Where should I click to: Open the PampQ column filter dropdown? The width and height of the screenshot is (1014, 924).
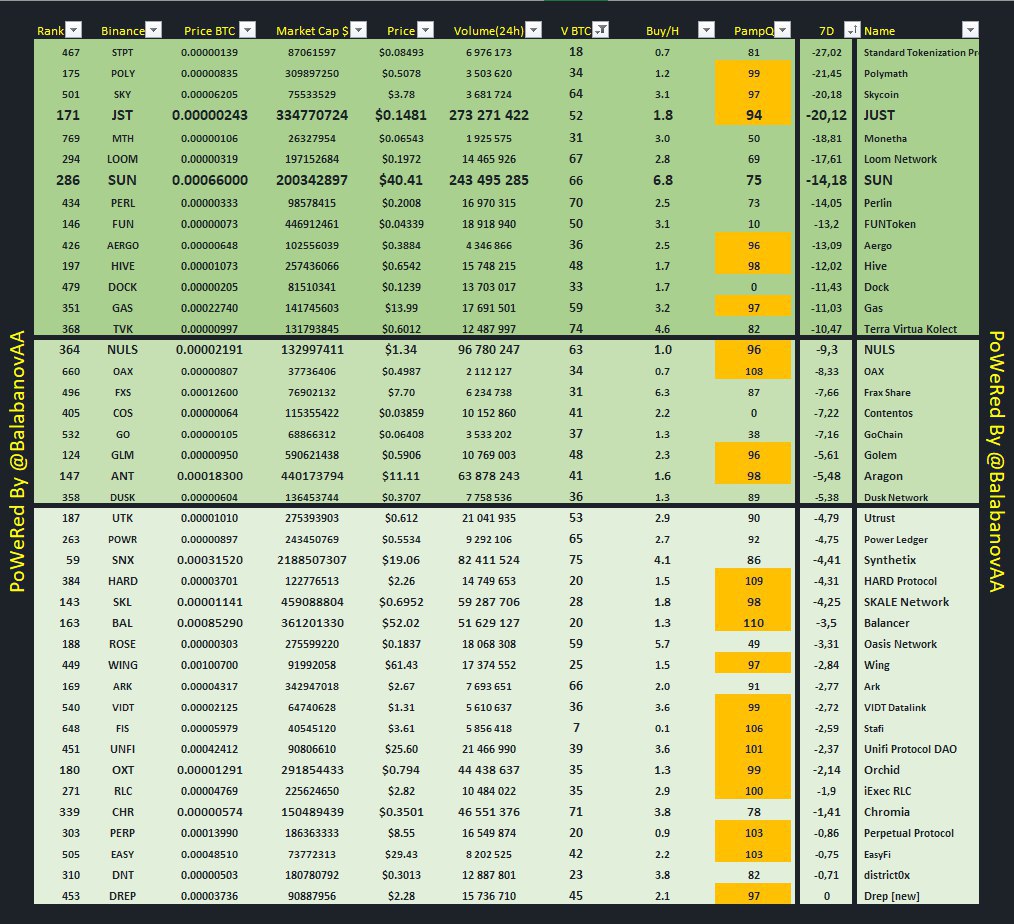pyautogui.click(x=782, y=30)
